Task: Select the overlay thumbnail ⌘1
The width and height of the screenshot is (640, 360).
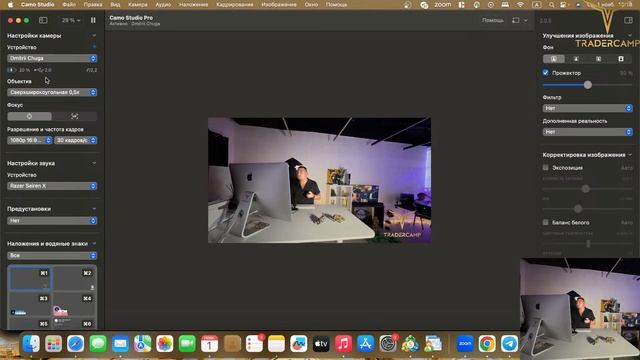Action: click(x=30, y=278)
